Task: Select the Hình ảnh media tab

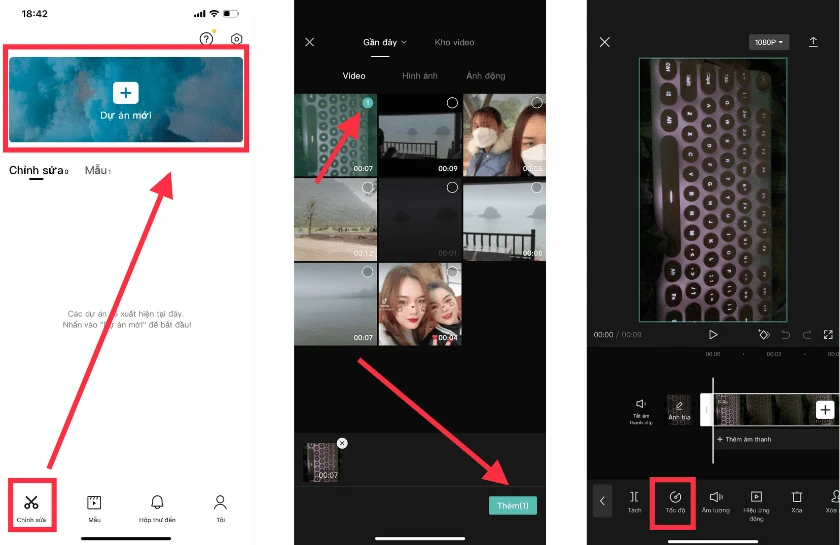Action: coord(419,76)
